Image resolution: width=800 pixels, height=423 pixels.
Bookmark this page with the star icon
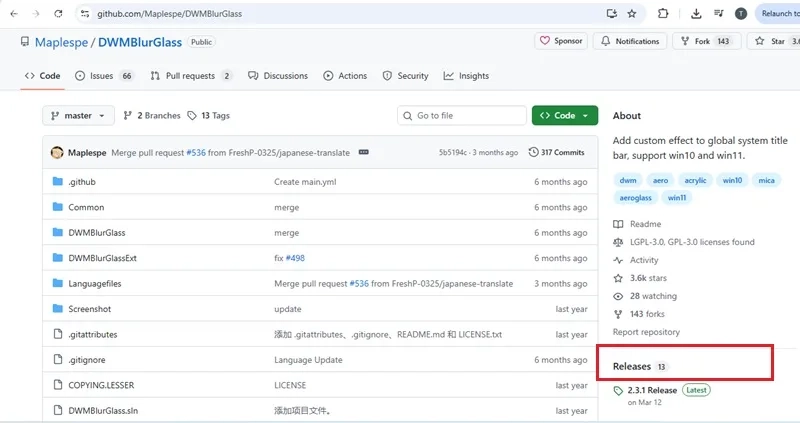632,14
